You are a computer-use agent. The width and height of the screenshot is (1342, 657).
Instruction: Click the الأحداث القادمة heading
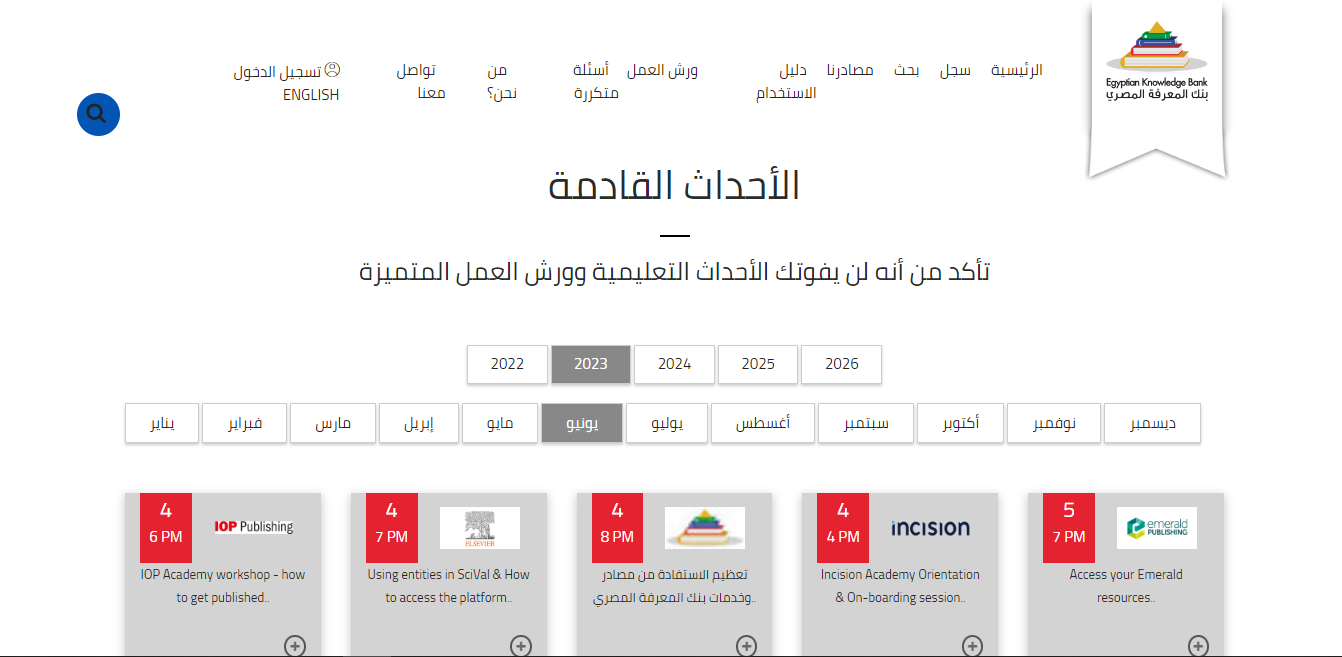click(x=675, y=186)
